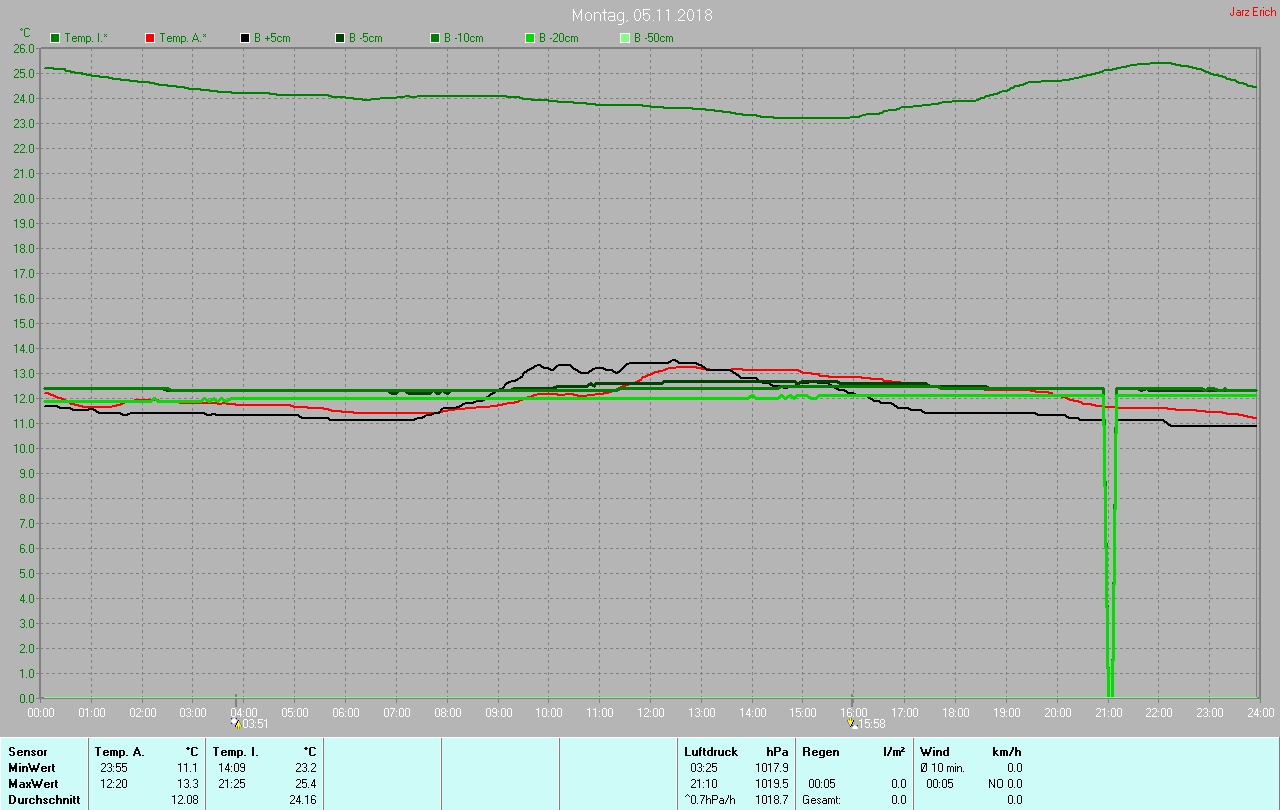Click the Wind column header
Viewport: 1280px width, 810px height.
[x=935, y=751]
